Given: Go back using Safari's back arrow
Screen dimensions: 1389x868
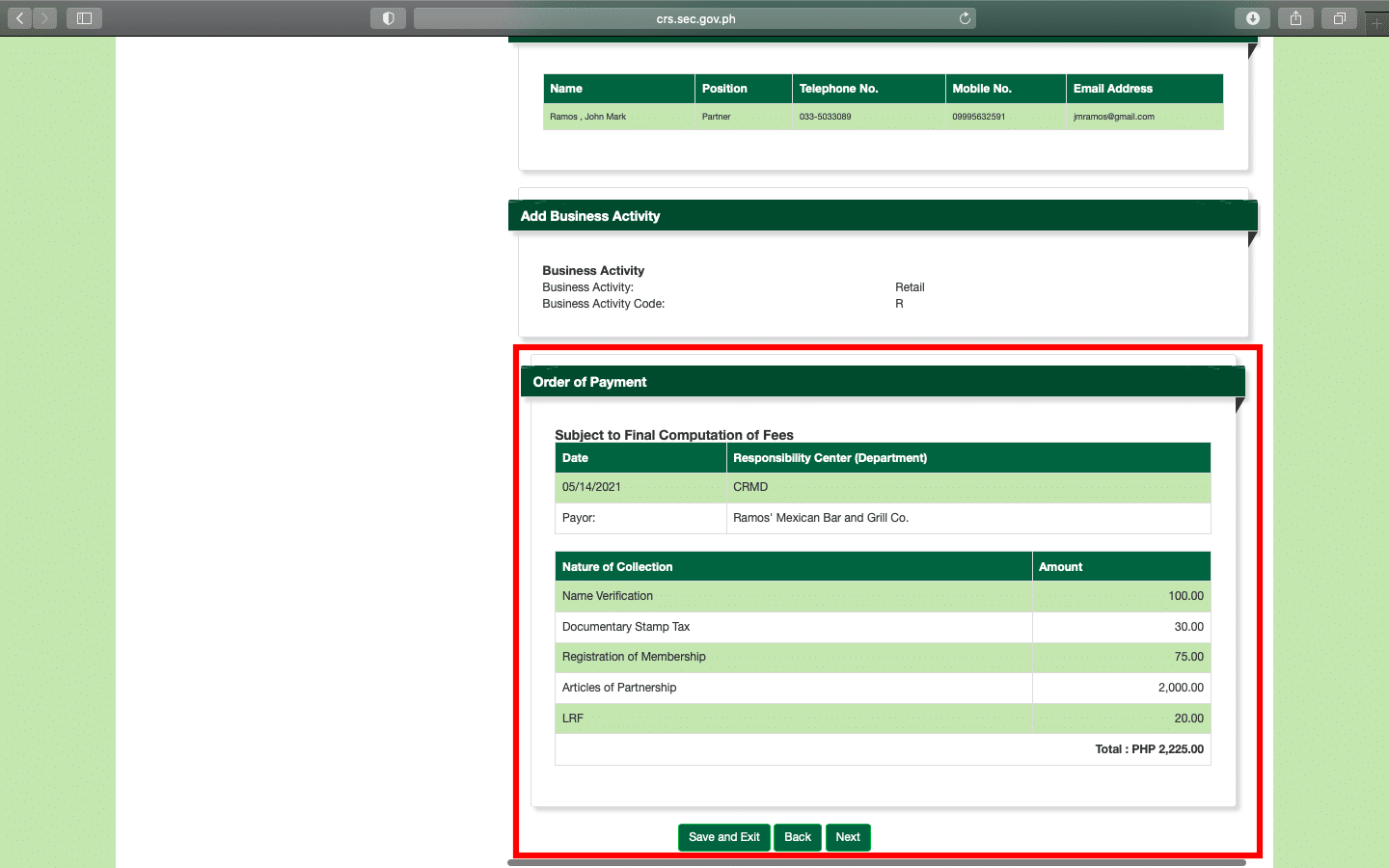Looking at the screenshot, I should 20,18.
